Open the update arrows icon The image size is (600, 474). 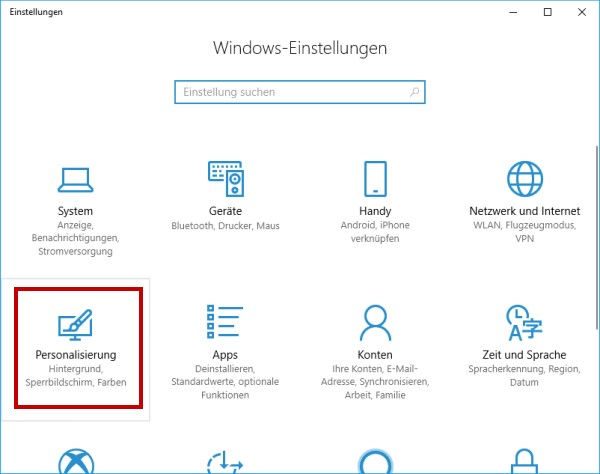(225, 462)
